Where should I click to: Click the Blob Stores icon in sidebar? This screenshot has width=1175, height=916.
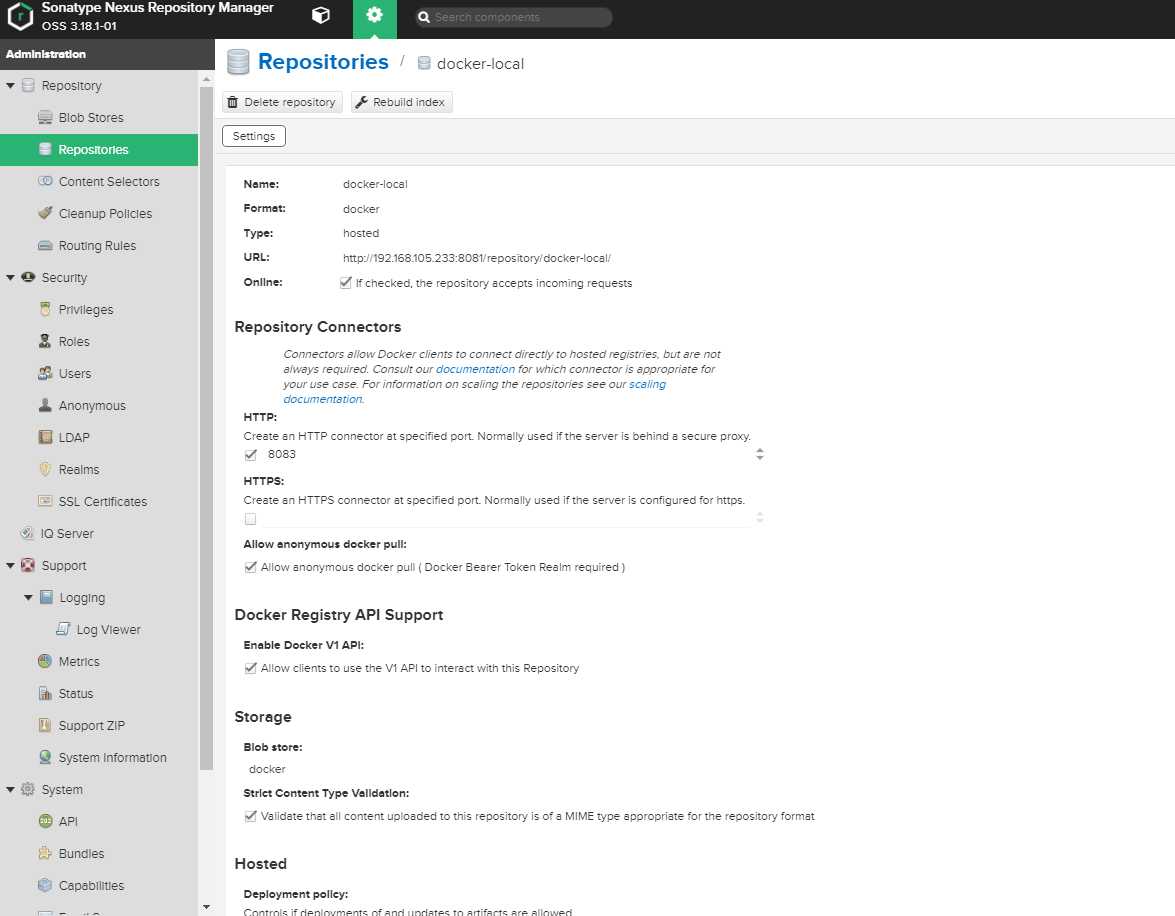coord(45,118)
